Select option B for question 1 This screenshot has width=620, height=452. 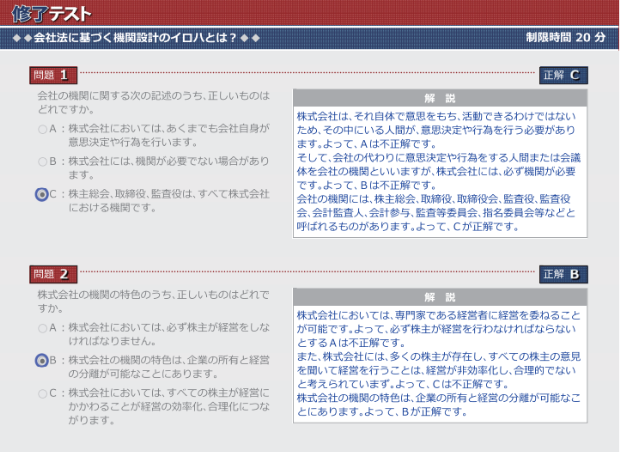42,162
